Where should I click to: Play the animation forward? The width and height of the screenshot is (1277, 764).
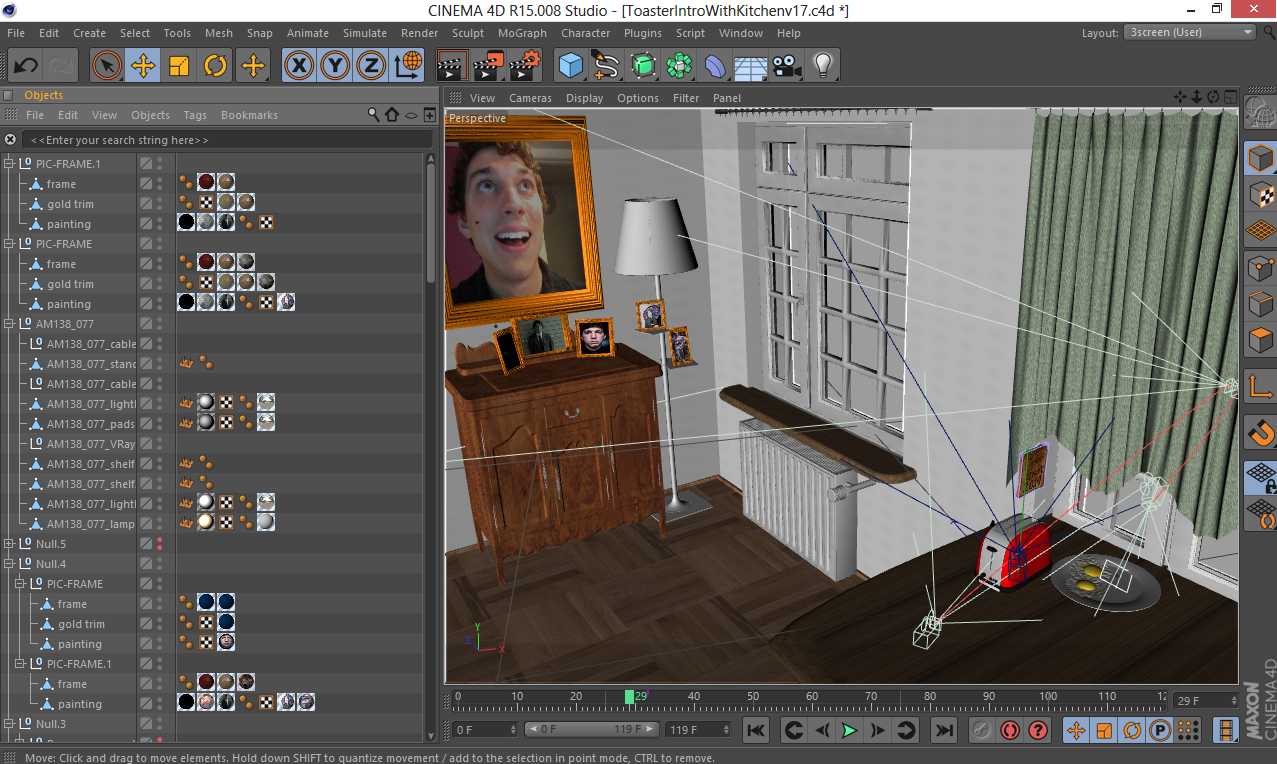849,730
